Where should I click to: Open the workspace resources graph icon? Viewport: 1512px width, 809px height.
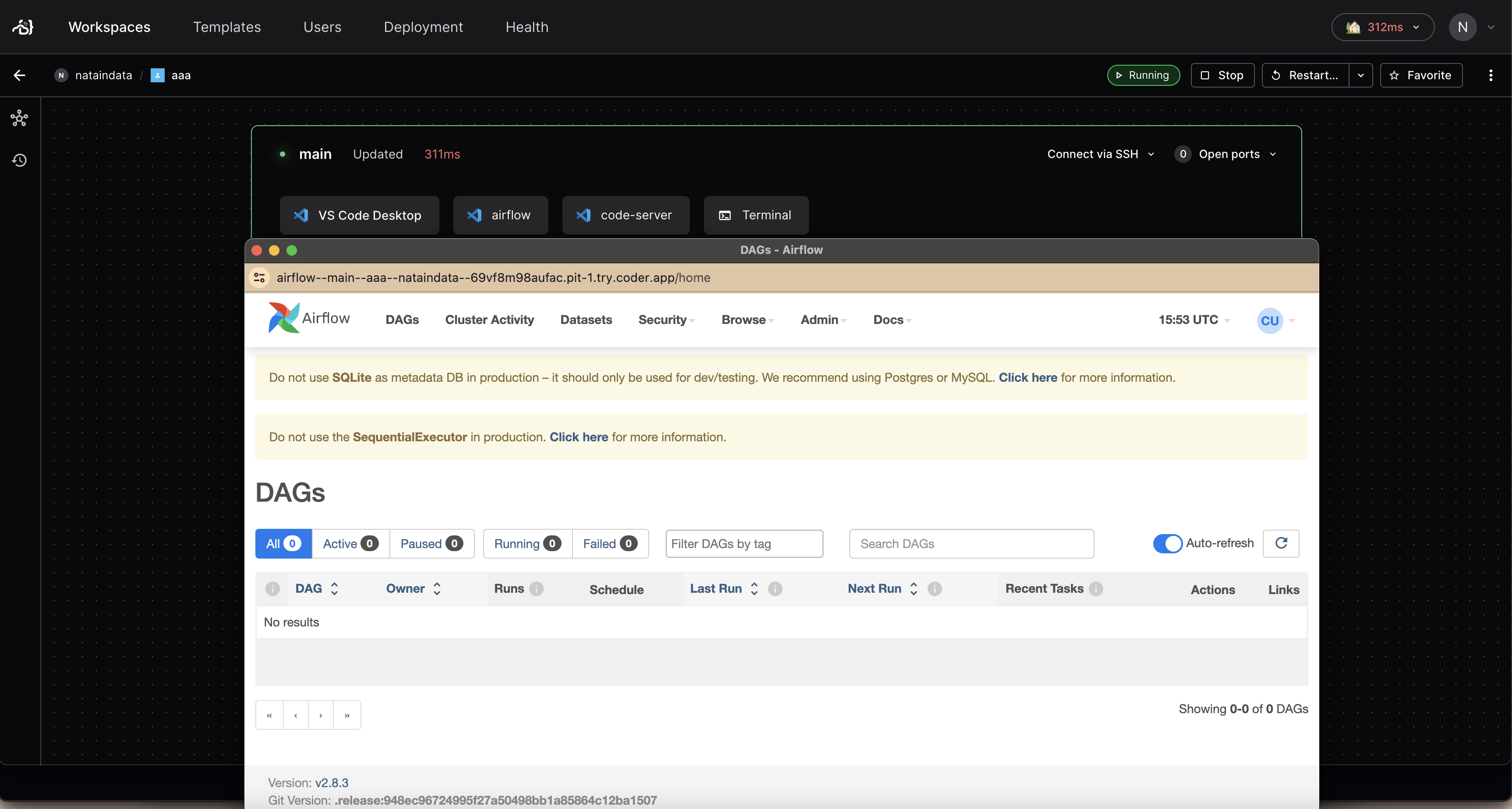[19, 119]
